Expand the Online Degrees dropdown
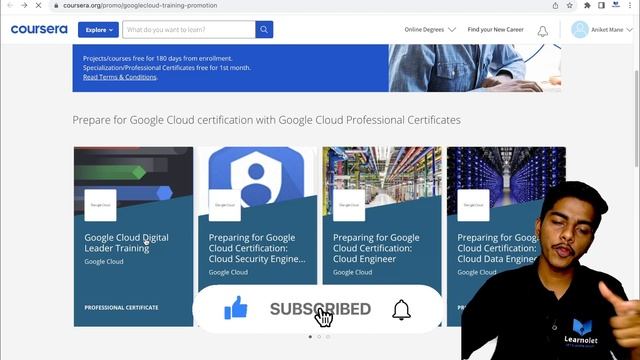This screenshot has width=640, height=360. click(430, 29)
